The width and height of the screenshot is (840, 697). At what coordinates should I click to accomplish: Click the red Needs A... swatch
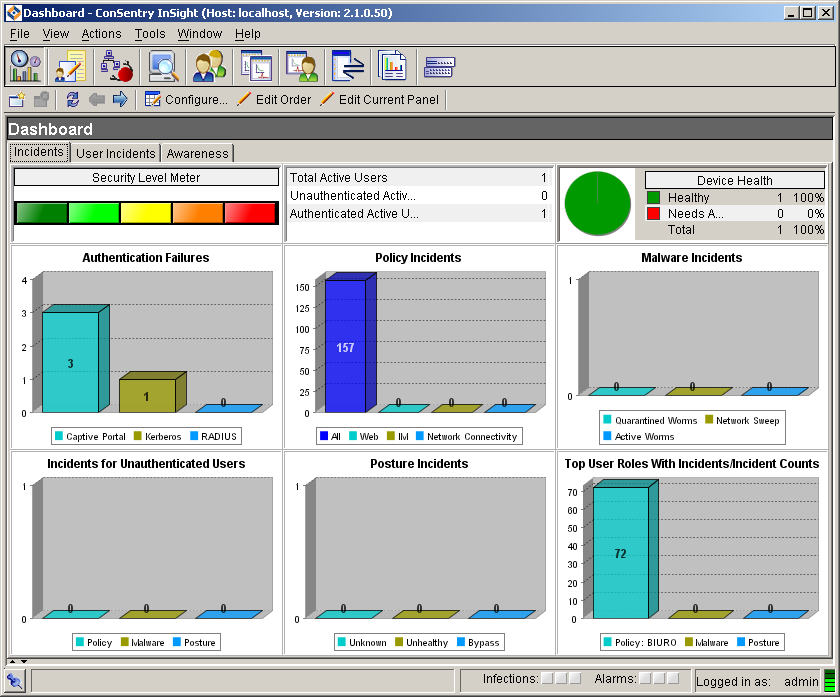pyautogui.click(x=653, y=214)
